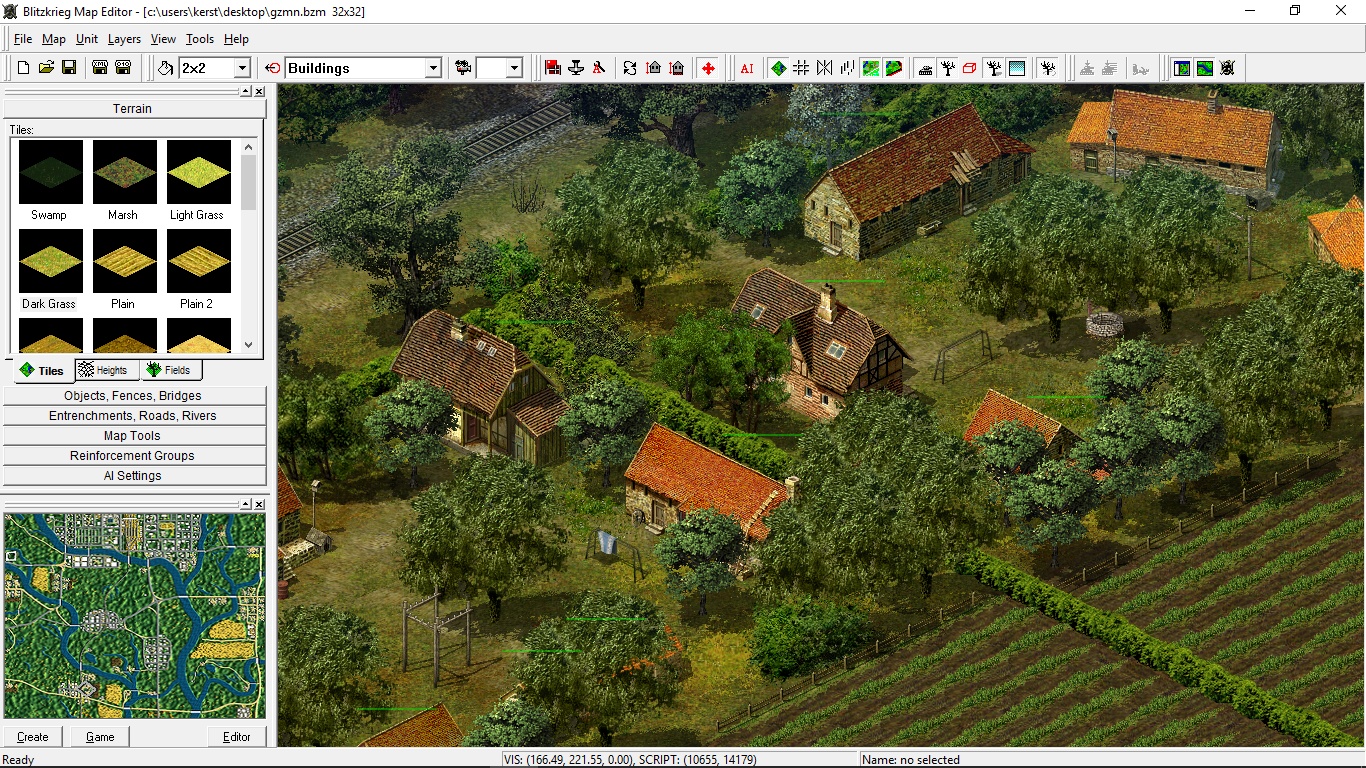Open the Buildings object type dropdown
Viewport: 1366px width, 768px height.
point(433,68)
